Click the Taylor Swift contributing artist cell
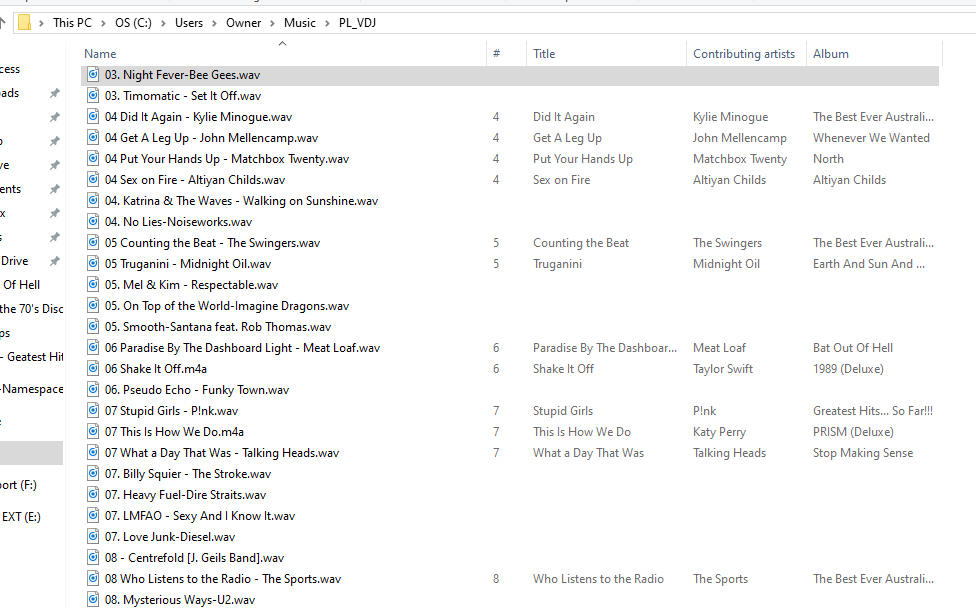Image resolution: width=976 pixels, height=608 pixels. click(x=723, y=368)
